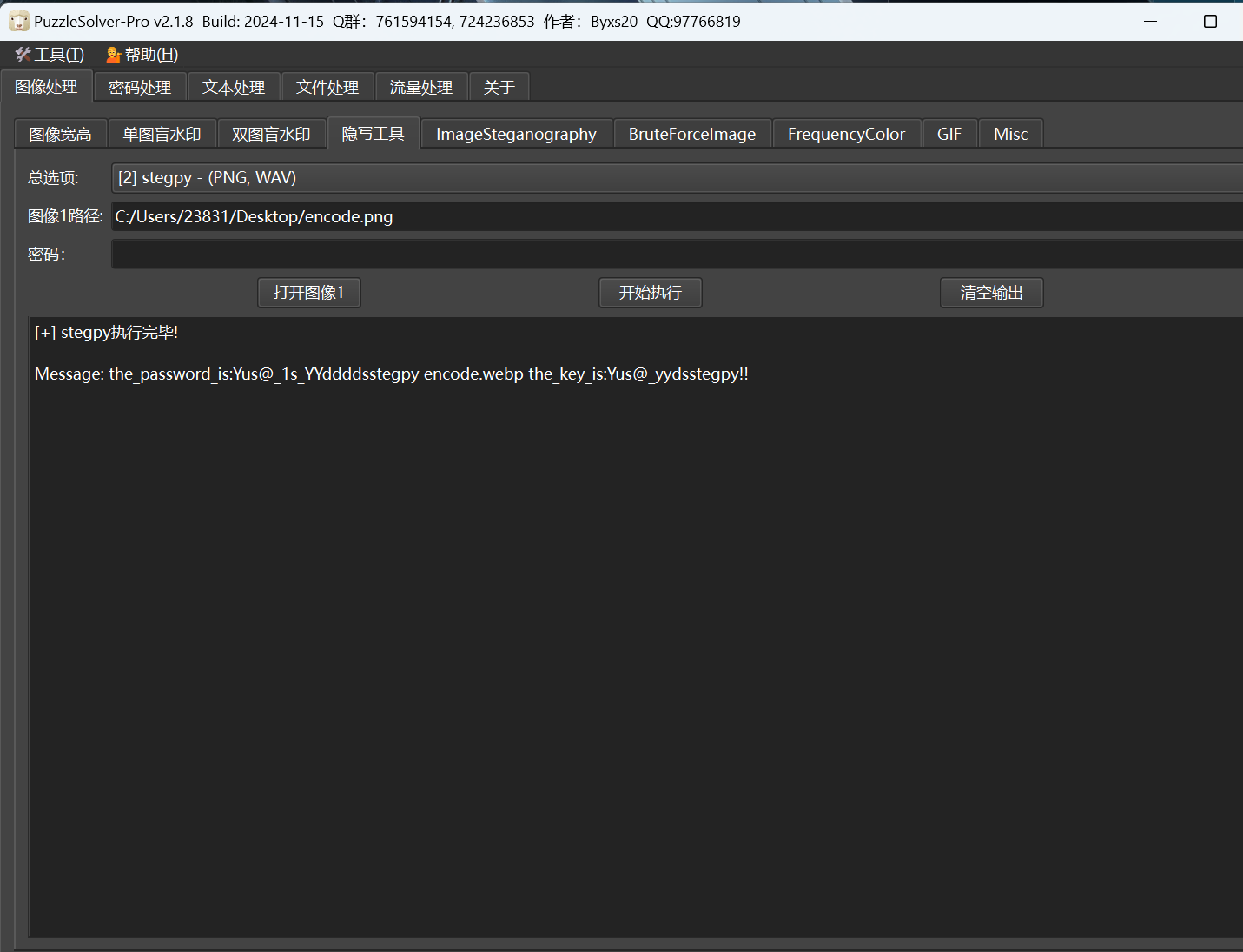
Task: Focus the 密码 password input field
Action: (677, 255)
